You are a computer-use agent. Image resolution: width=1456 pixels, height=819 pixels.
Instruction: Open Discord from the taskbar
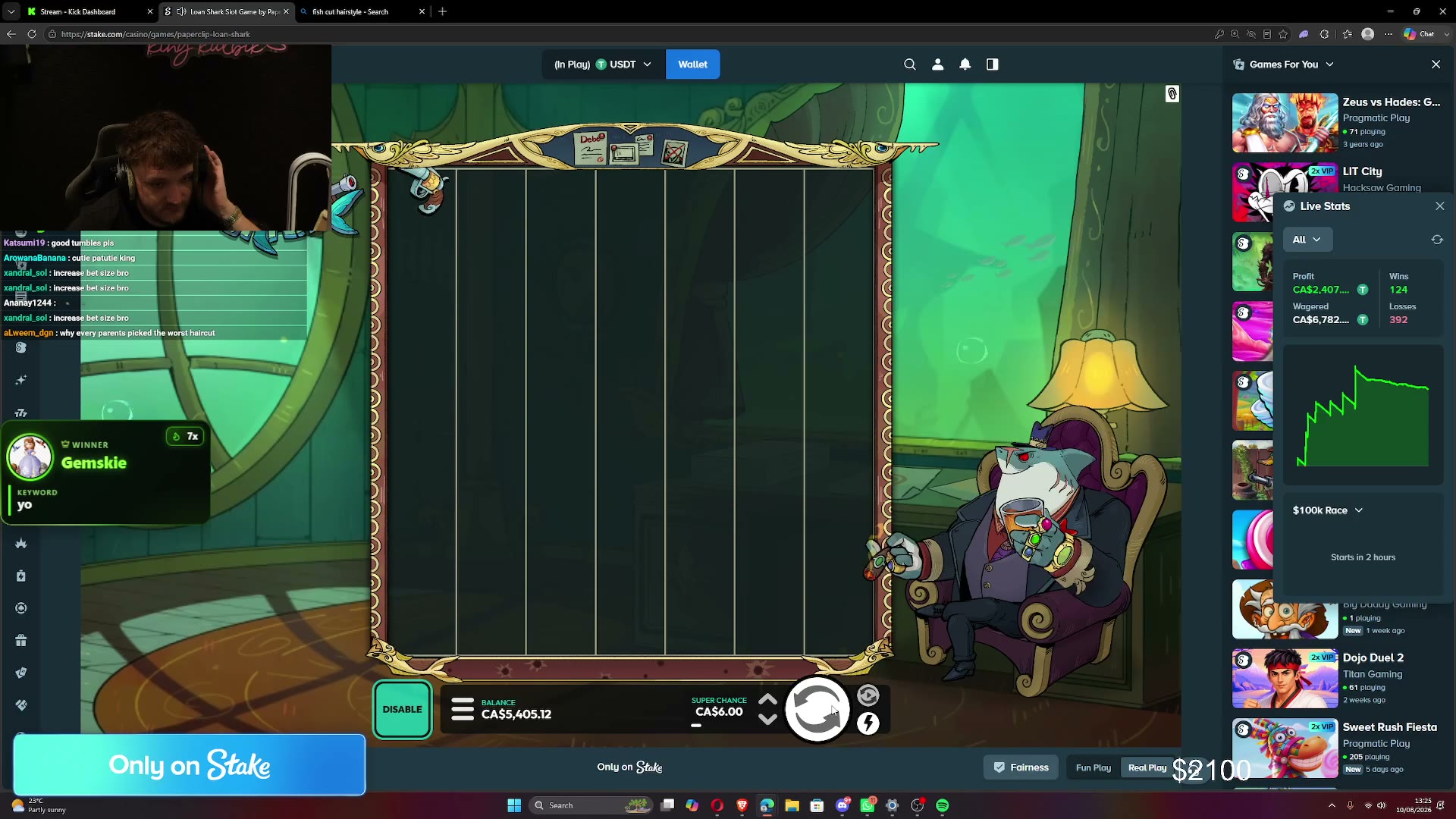pos(843,805)
